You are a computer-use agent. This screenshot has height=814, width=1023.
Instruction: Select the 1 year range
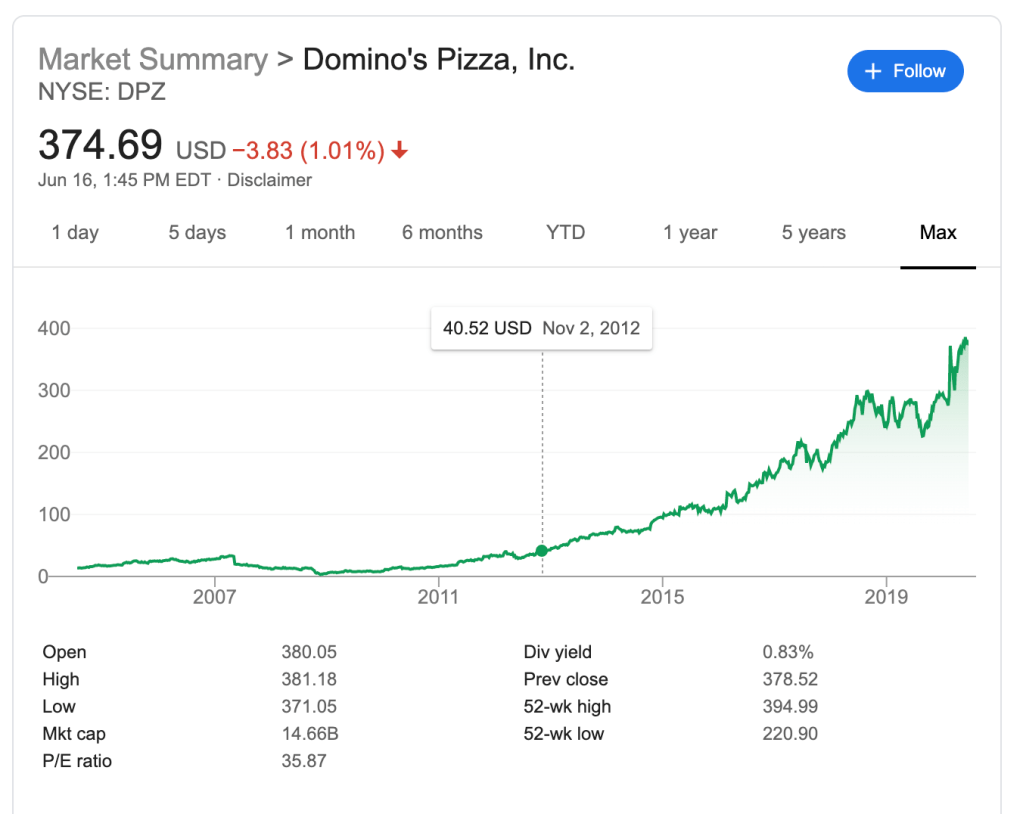tap(690, 233)
